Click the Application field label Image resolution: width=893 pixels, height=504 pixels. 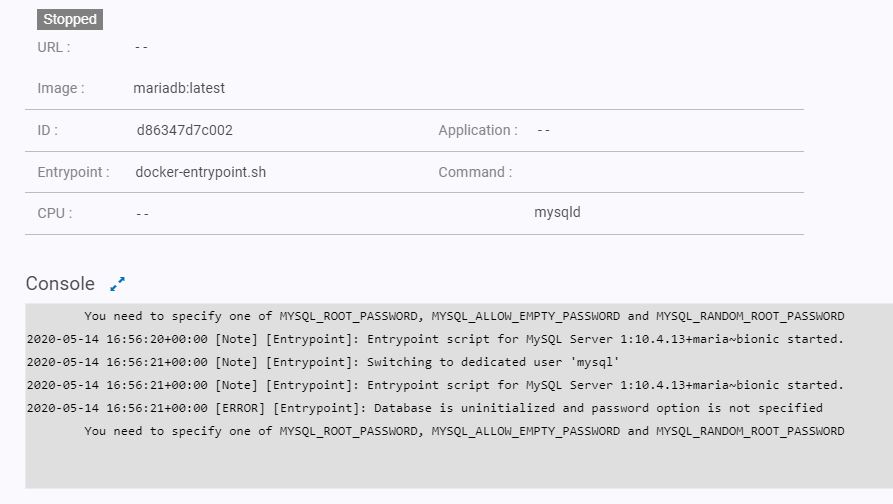point(478,130)
